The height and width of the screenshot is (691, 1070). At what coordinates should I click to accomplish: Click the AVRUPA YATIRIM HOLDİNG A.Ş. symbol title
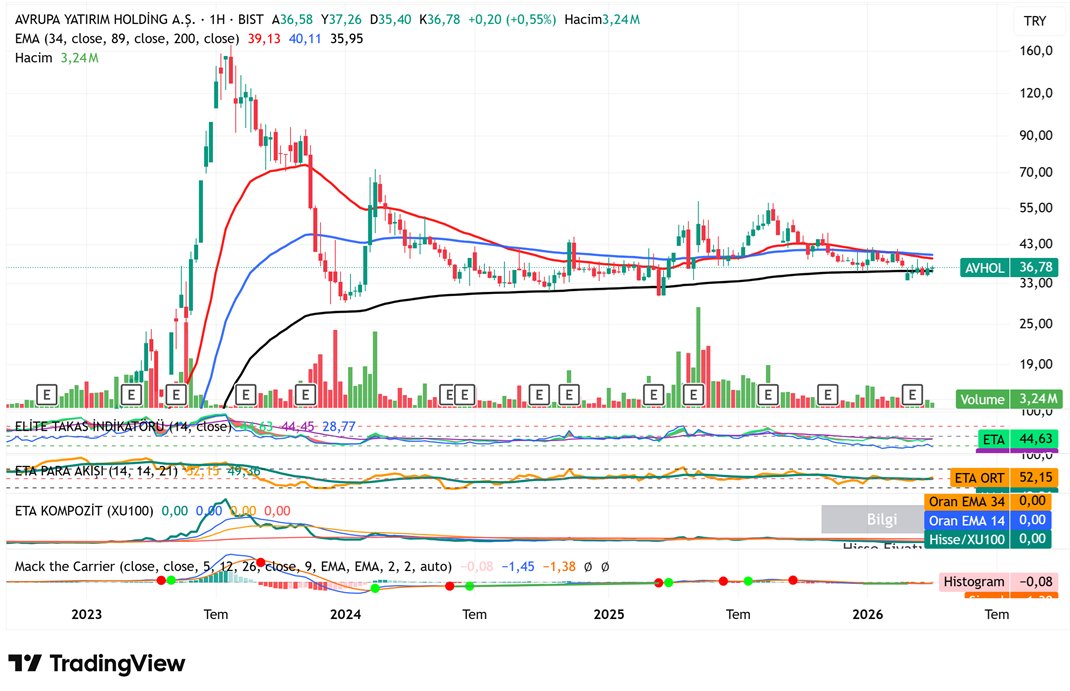point(104,20)
